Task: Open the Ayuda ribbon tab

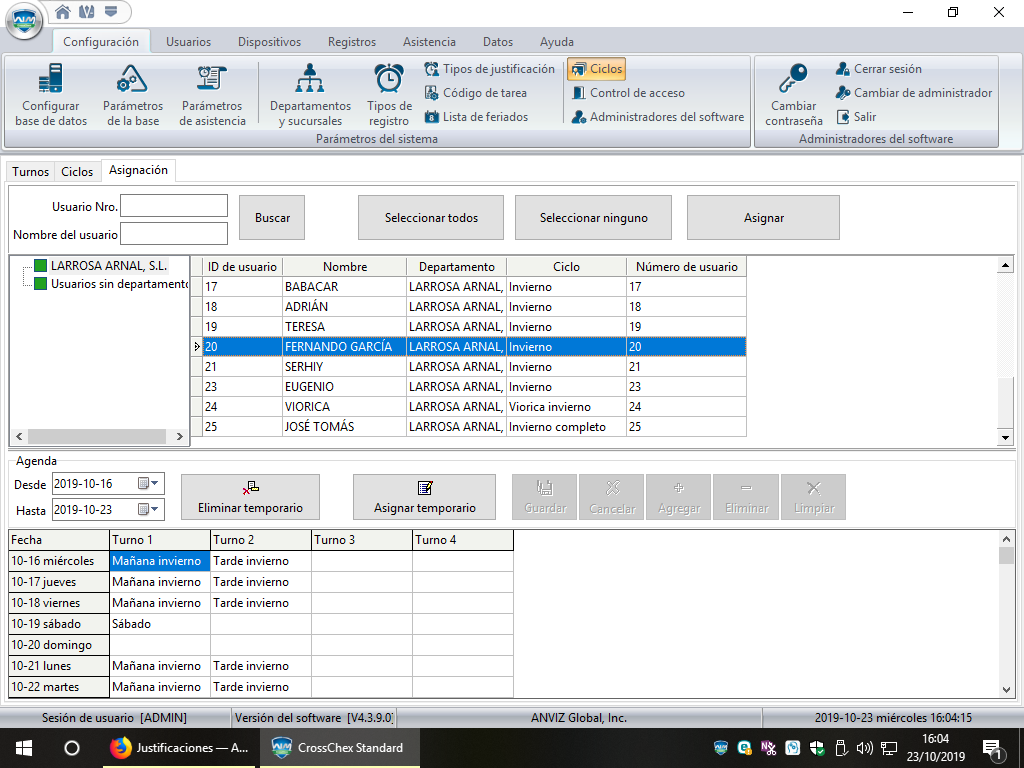Action: coord(556,42)
